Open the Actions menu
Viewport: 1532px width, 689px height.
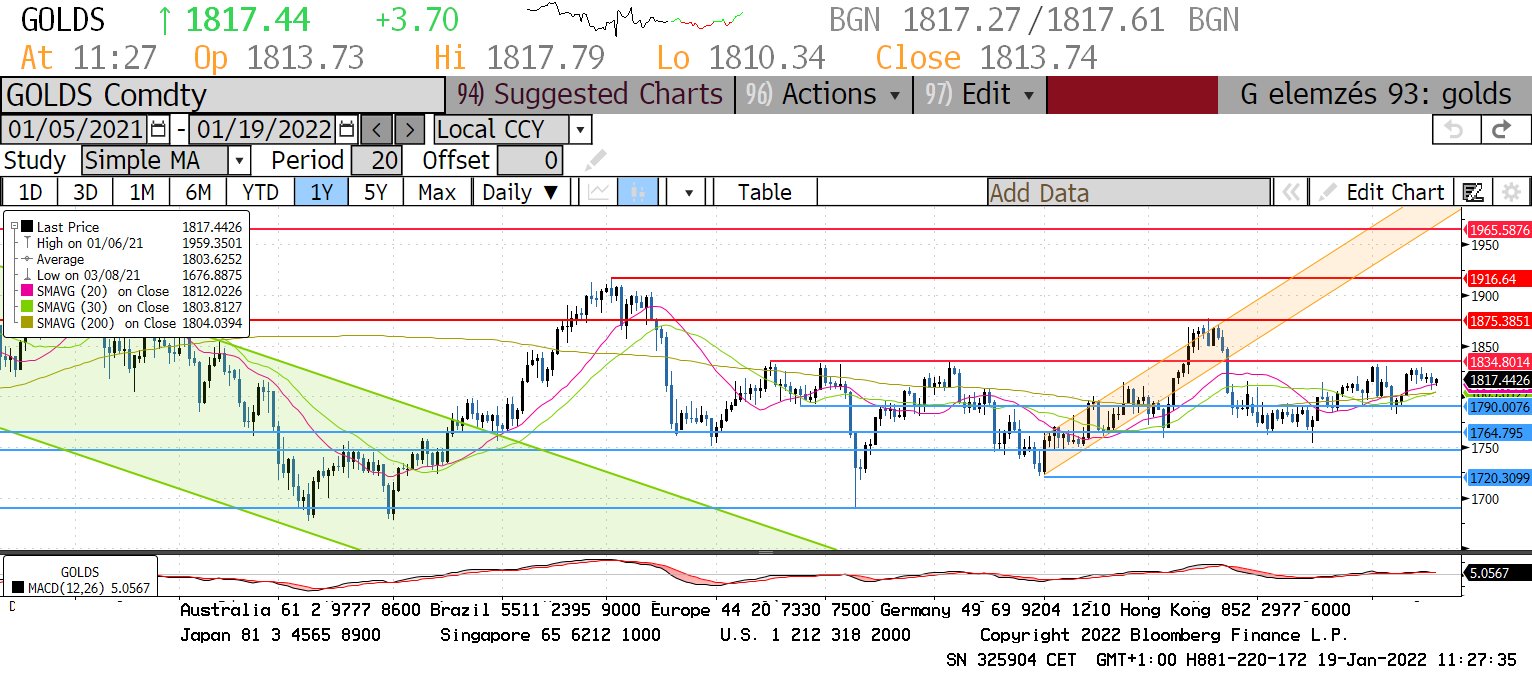pos(826,95)
